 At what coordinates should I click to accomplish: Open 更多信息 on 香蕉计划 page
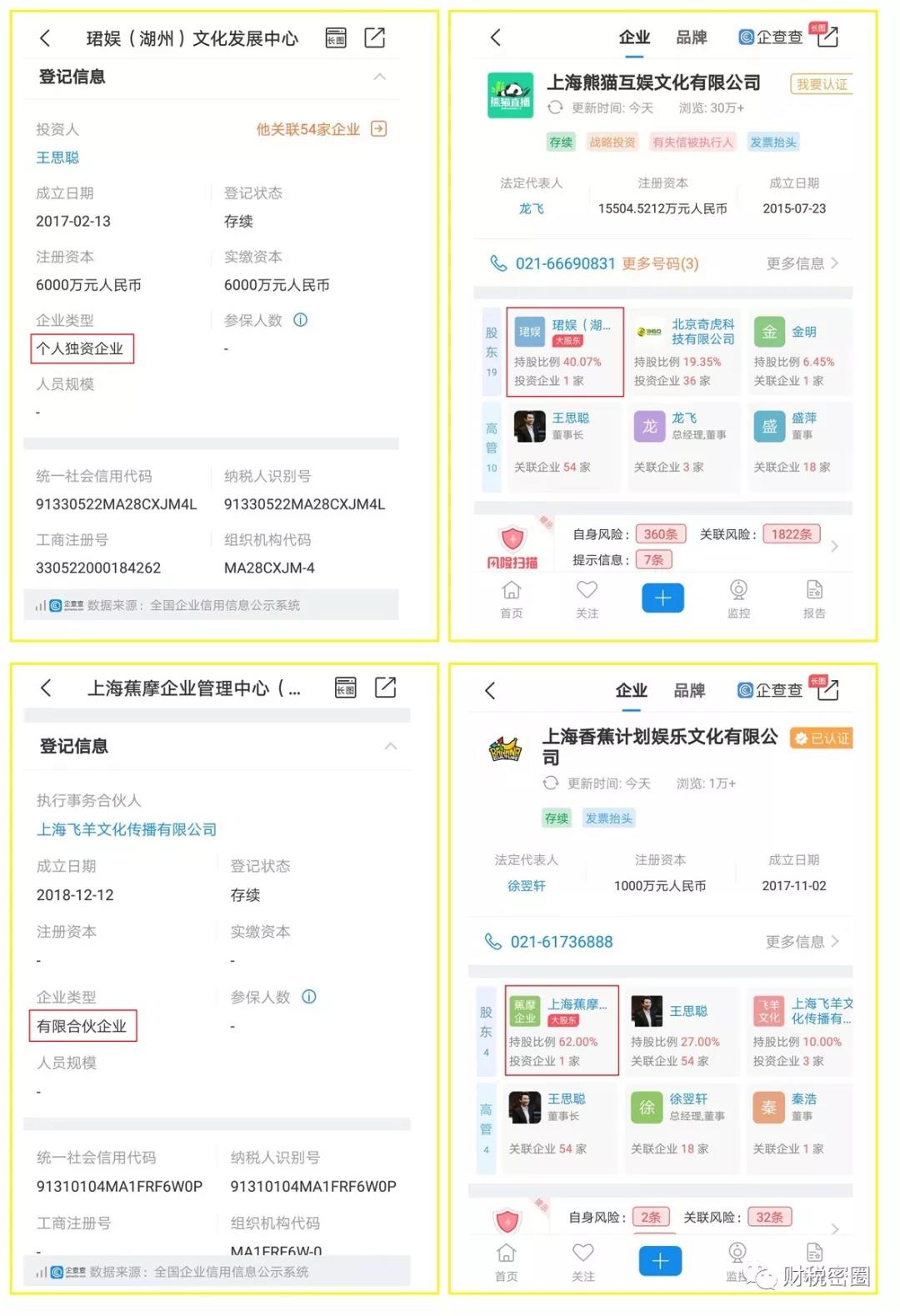(x=802, y=942)
